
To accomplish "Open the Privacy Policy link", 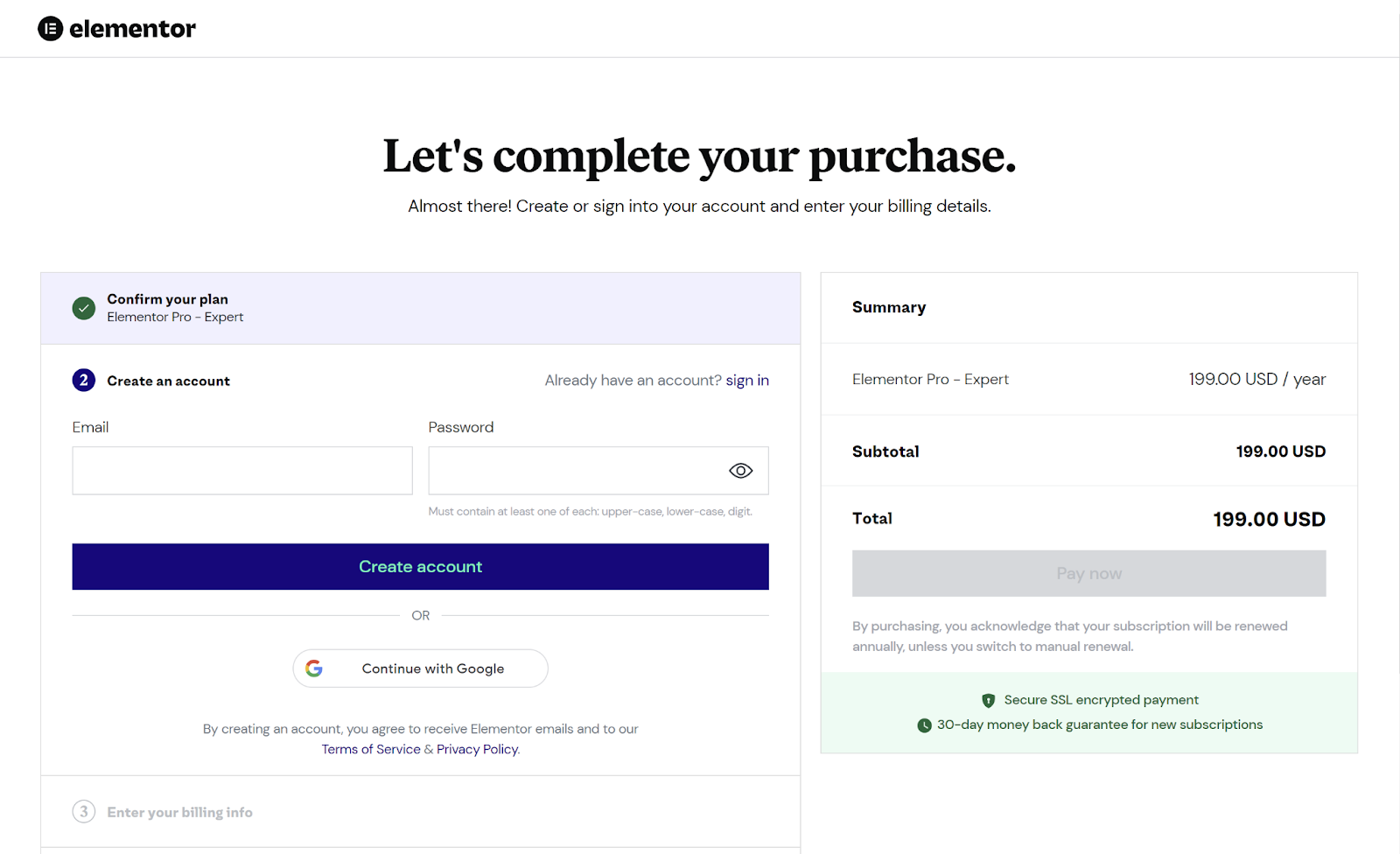I will pos(478,750).
